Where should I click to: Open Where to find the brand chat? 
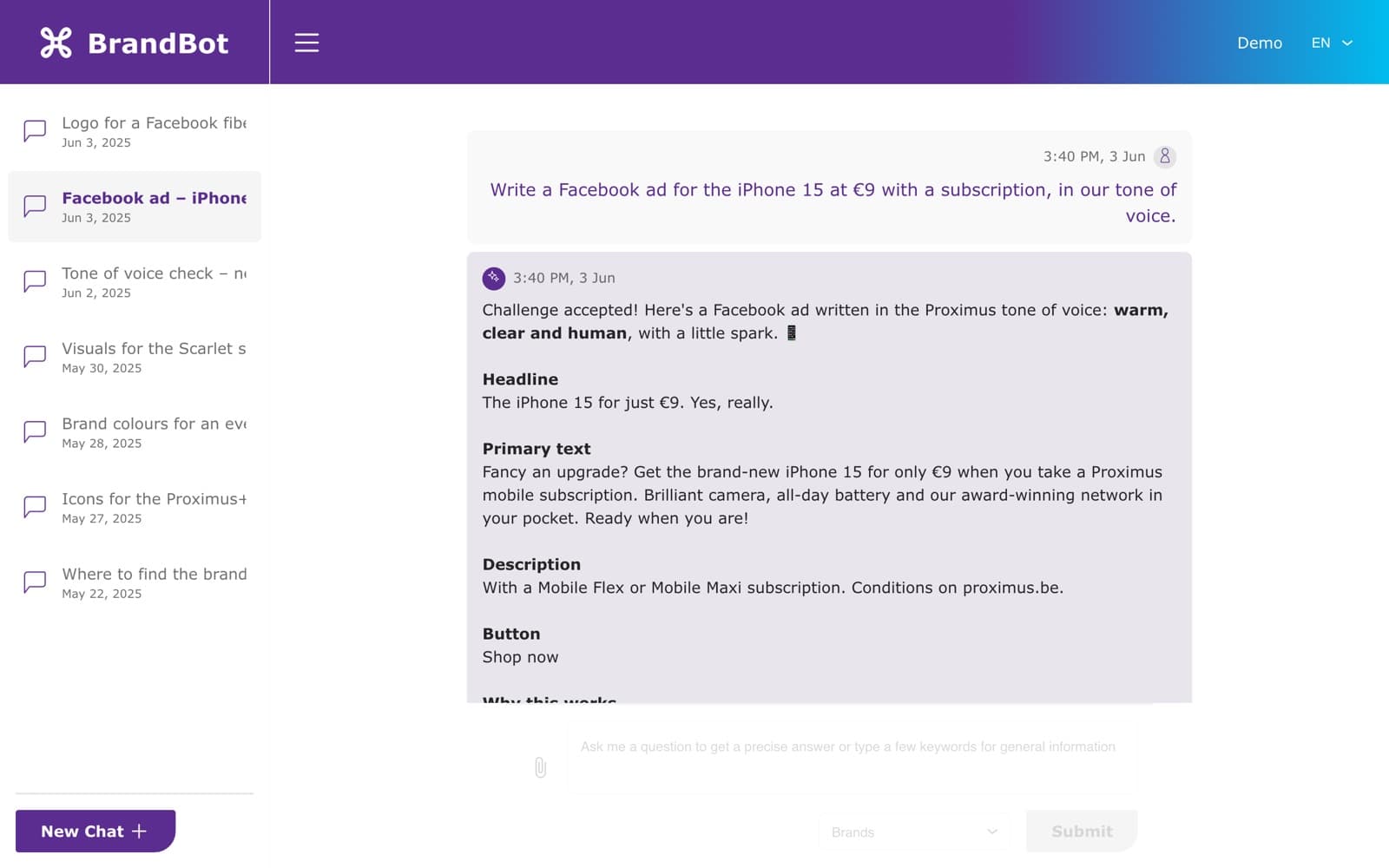tap(135, 582)
